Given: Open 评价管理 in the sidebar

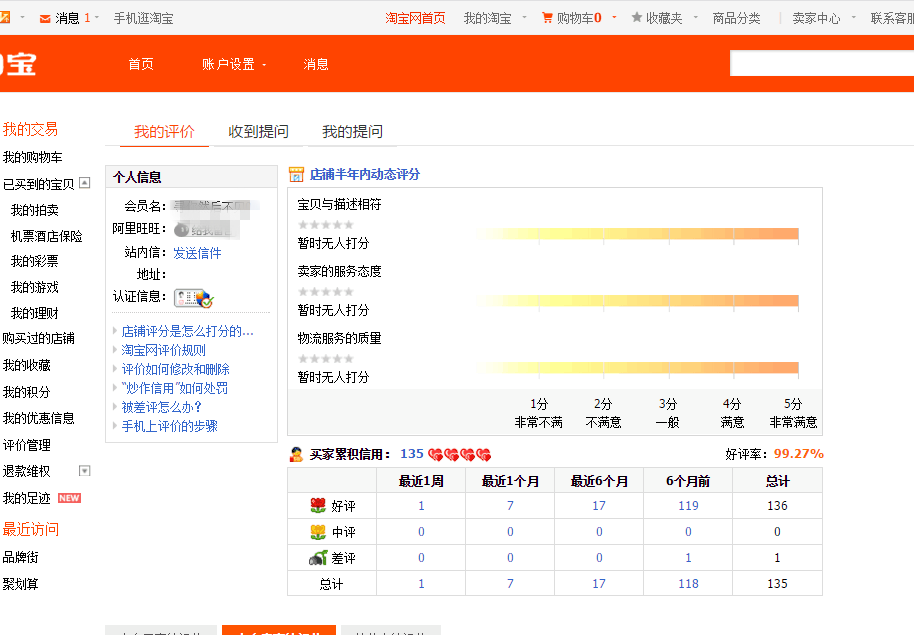Looking at the screenshot, I should 27,445.
